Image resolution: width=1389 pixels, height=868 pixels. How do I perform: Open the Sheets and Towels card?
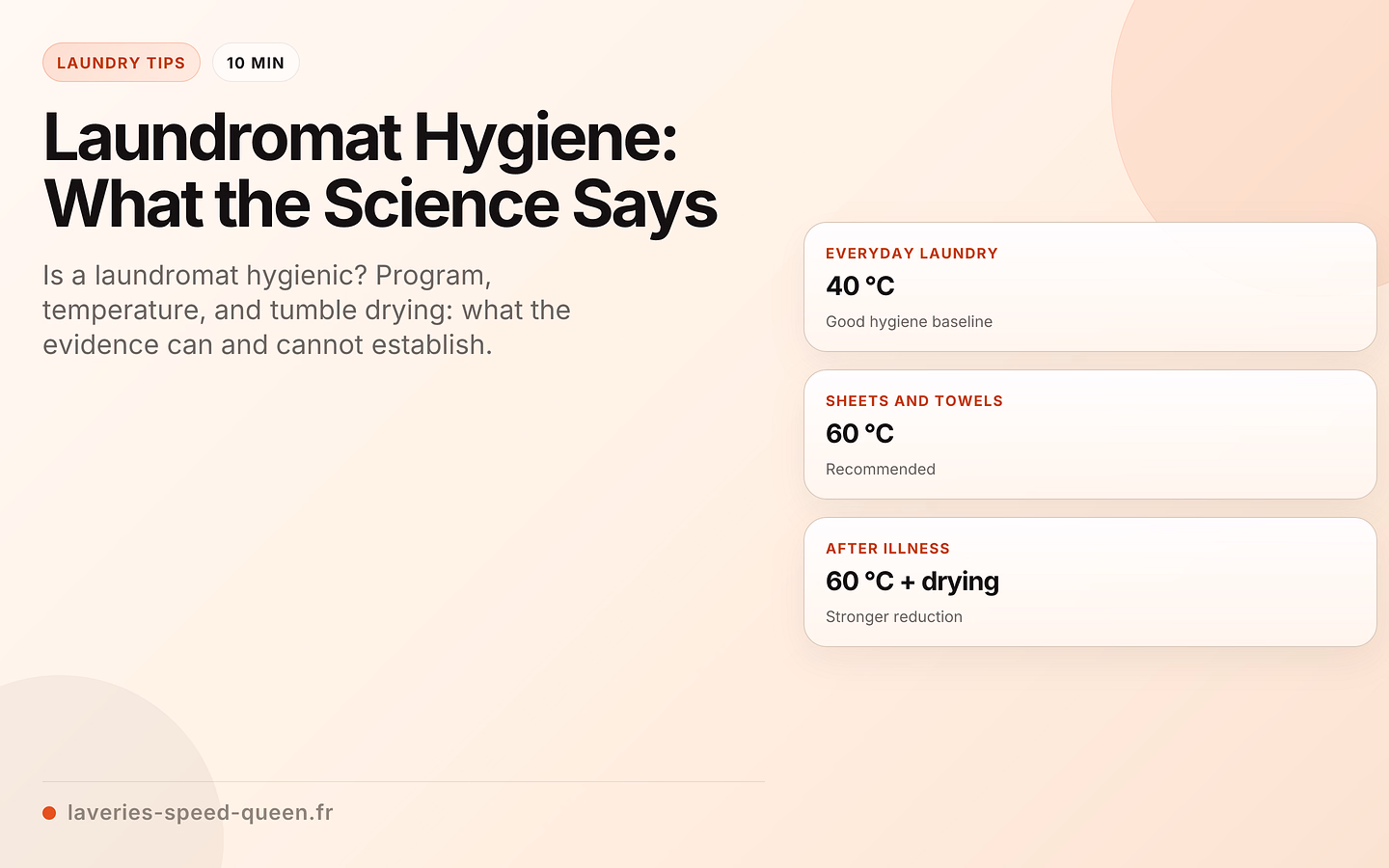1090,435
